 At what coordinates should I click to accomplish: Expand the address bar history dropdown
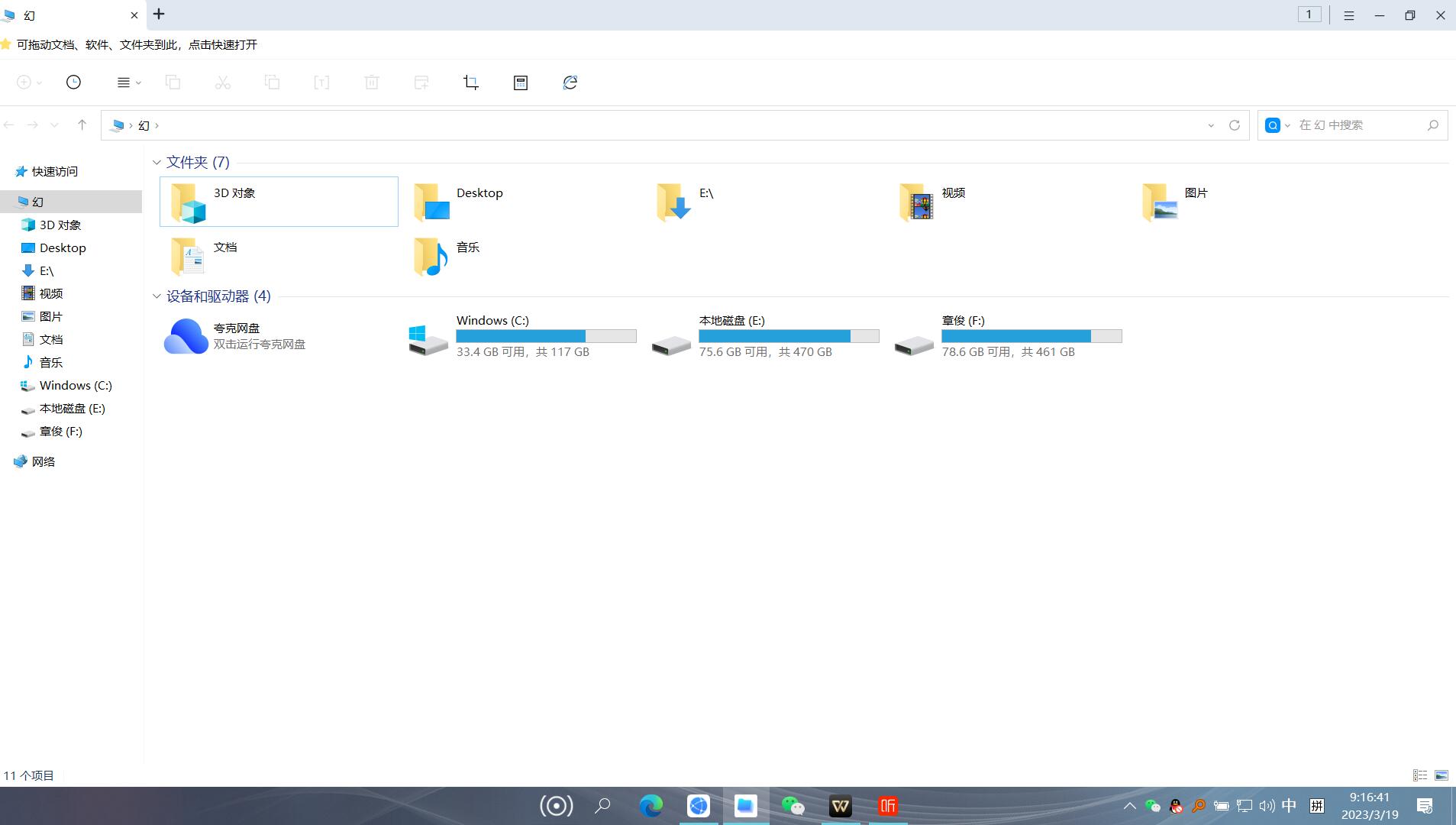click(x=1211, y=125)
